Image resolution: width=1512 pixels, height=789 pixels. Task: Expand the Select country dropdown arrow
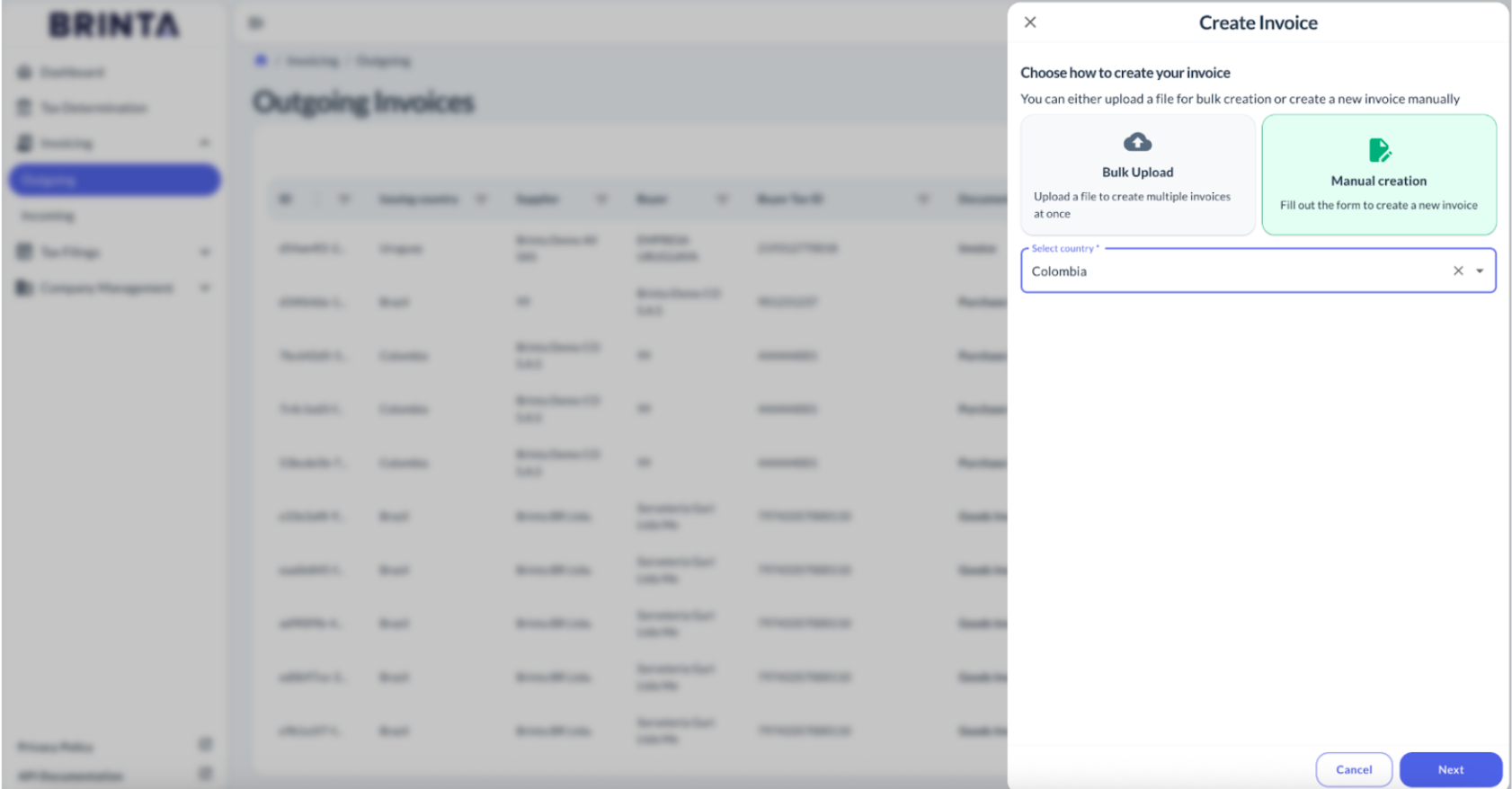pyautogui.click(x=1480, y=270)
